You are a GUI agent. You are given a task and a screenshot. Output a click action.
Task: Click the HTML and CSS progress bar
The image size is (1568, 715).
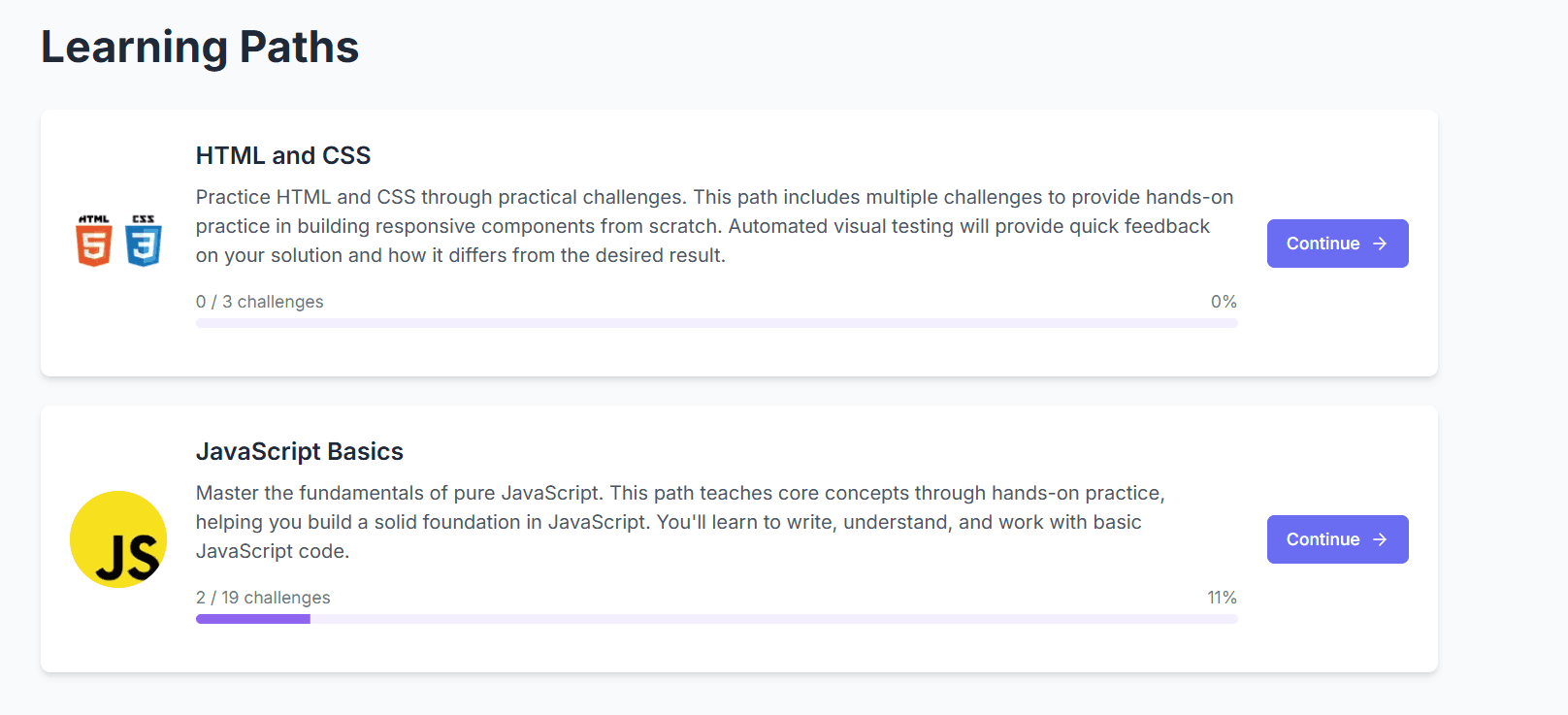717,323
